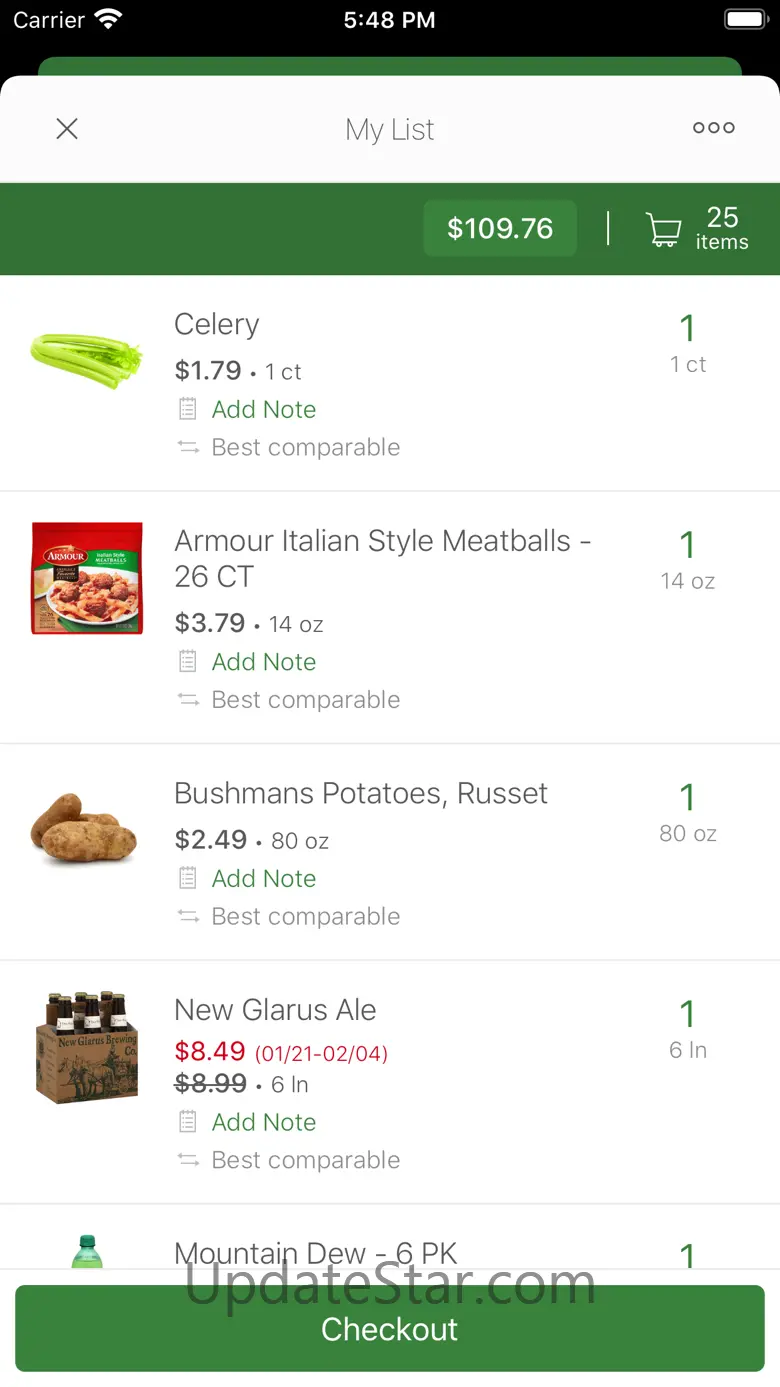
Task: Tap the Armour Meatballs product image
Action: tap(87, 578)
